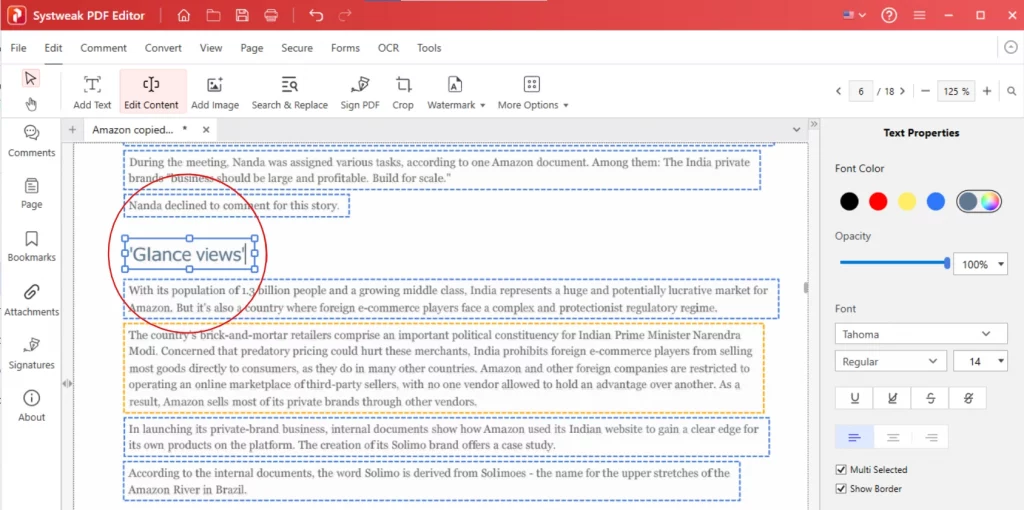Viewport: 1024px width, 510px height.
Task: Undo the last action
Action: click(316, 16)
